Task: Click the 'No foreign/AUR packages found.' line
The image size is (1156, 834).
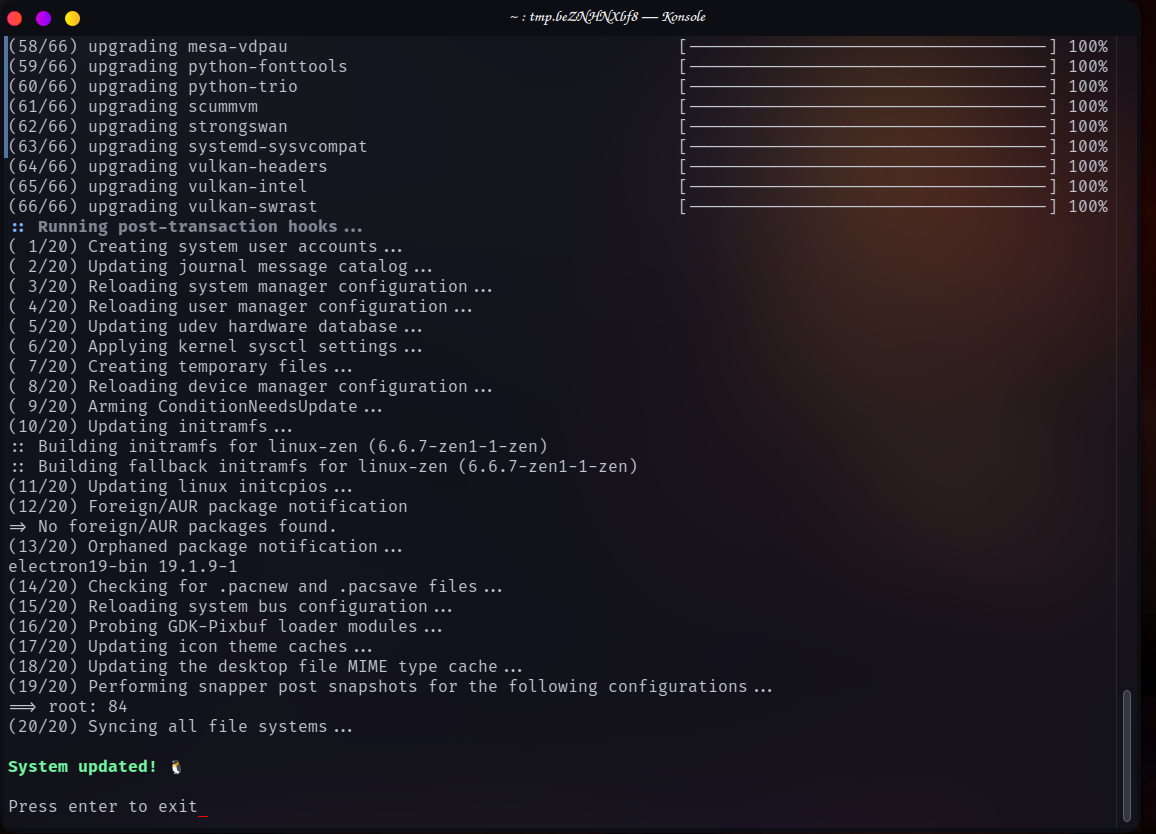Action: (173, 527)
